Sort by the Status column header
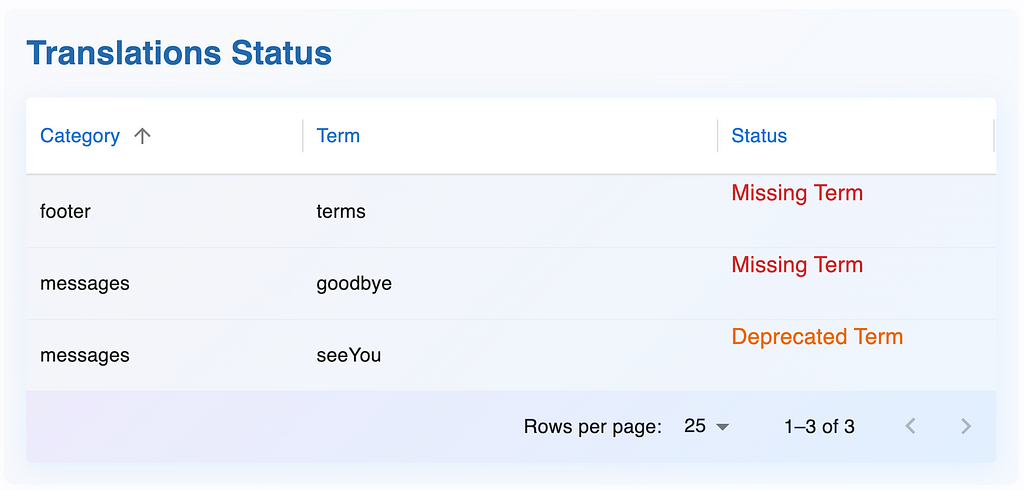This screenshot has height=490, width=1024. point(759,136)
